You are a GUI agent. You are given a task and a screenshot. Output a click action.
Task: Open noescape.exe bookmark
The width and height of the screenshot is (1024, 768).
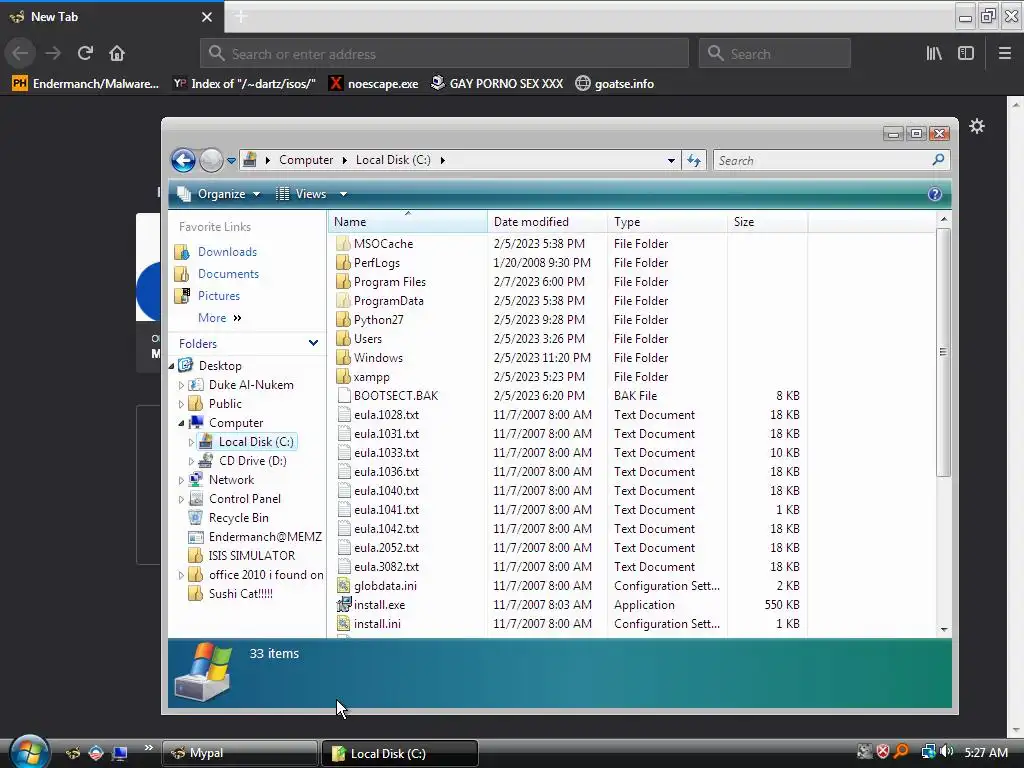(x=374, y=84)
